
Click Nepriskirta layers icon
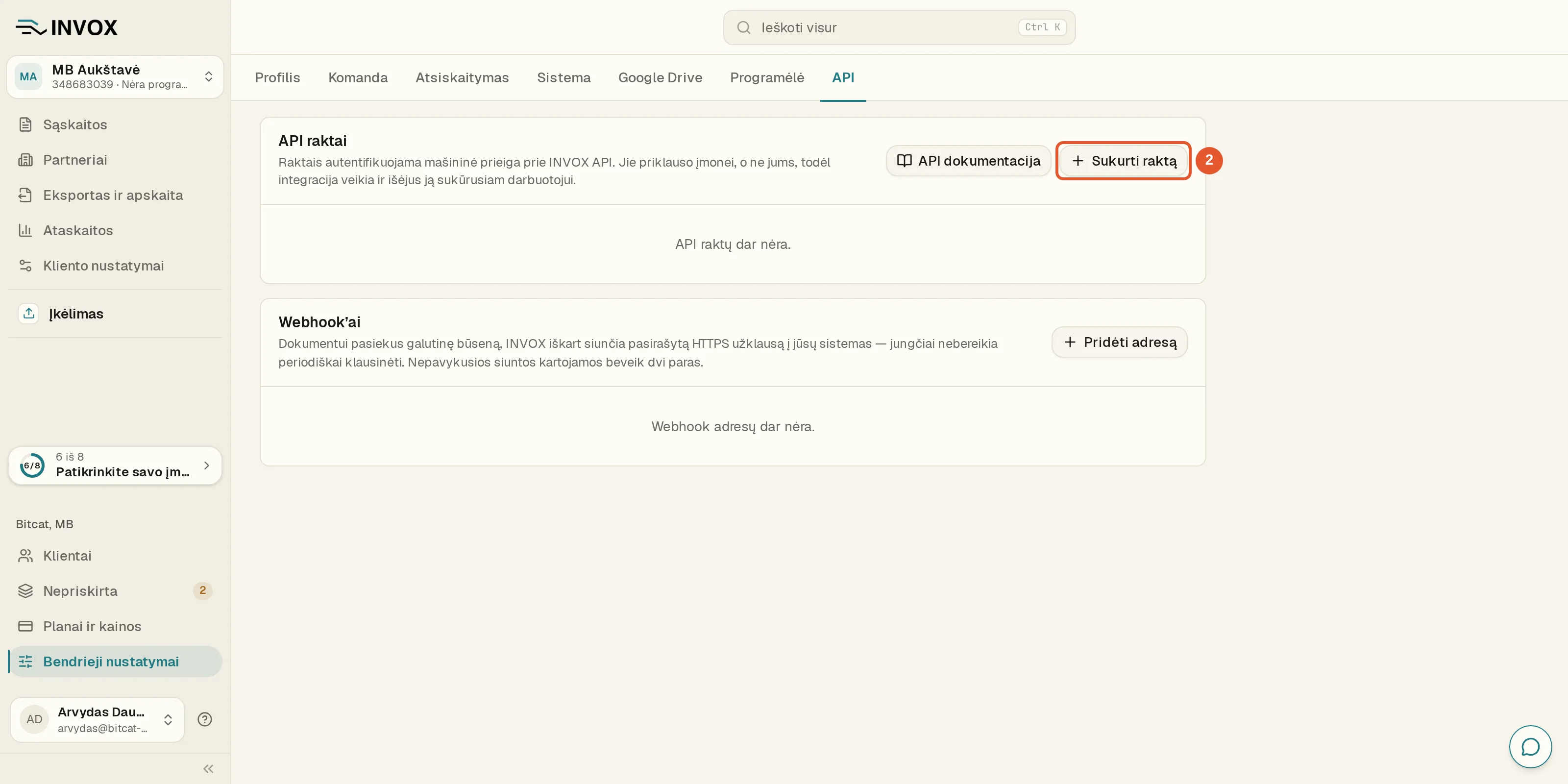25,591
